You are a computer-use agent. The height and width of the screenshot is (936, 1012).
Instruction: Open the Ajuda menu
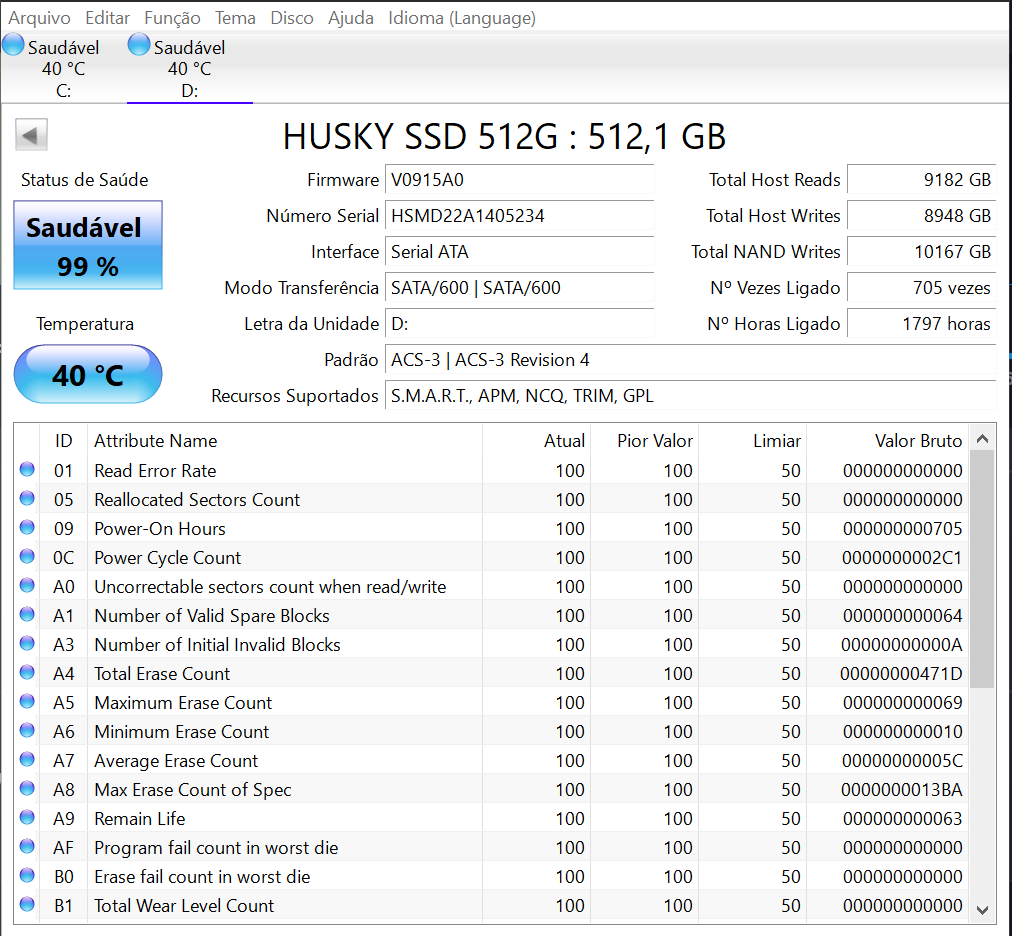350,18
